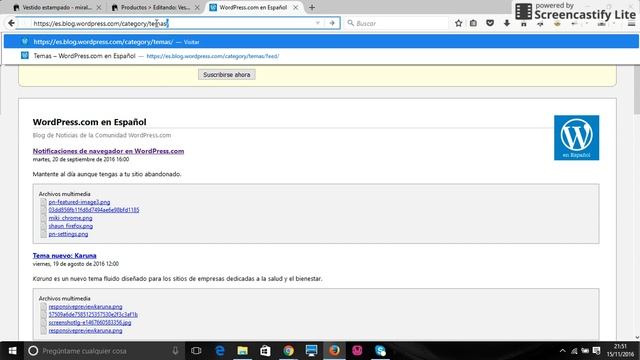Click the Home icon in Firefox toolbar
Viewport: 640px width, 360px height.
point(523,24)
